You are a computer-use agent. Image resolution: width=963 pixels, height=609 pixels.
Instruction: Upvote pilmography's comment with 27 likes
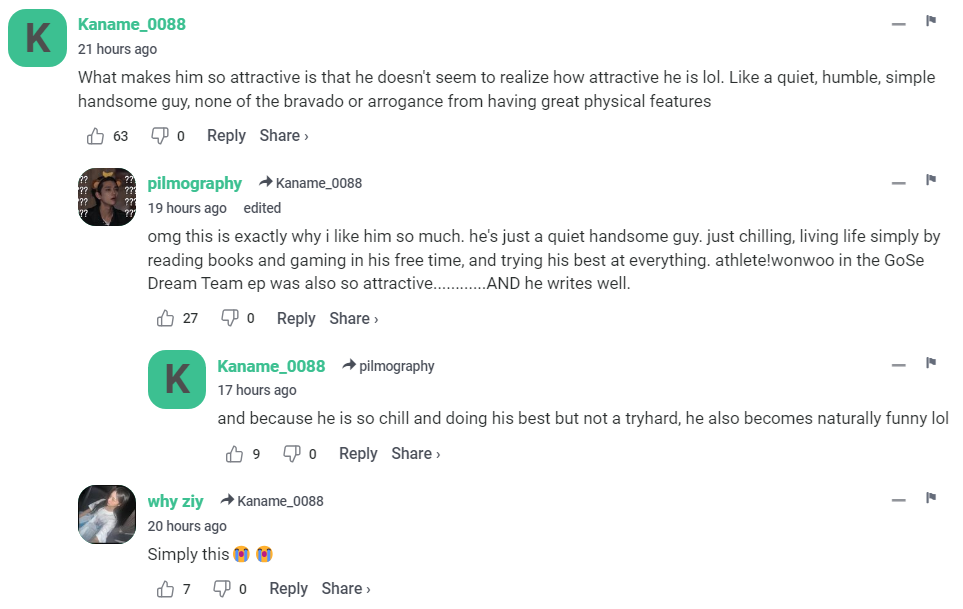pyautogui.click(x=166, y=319)
